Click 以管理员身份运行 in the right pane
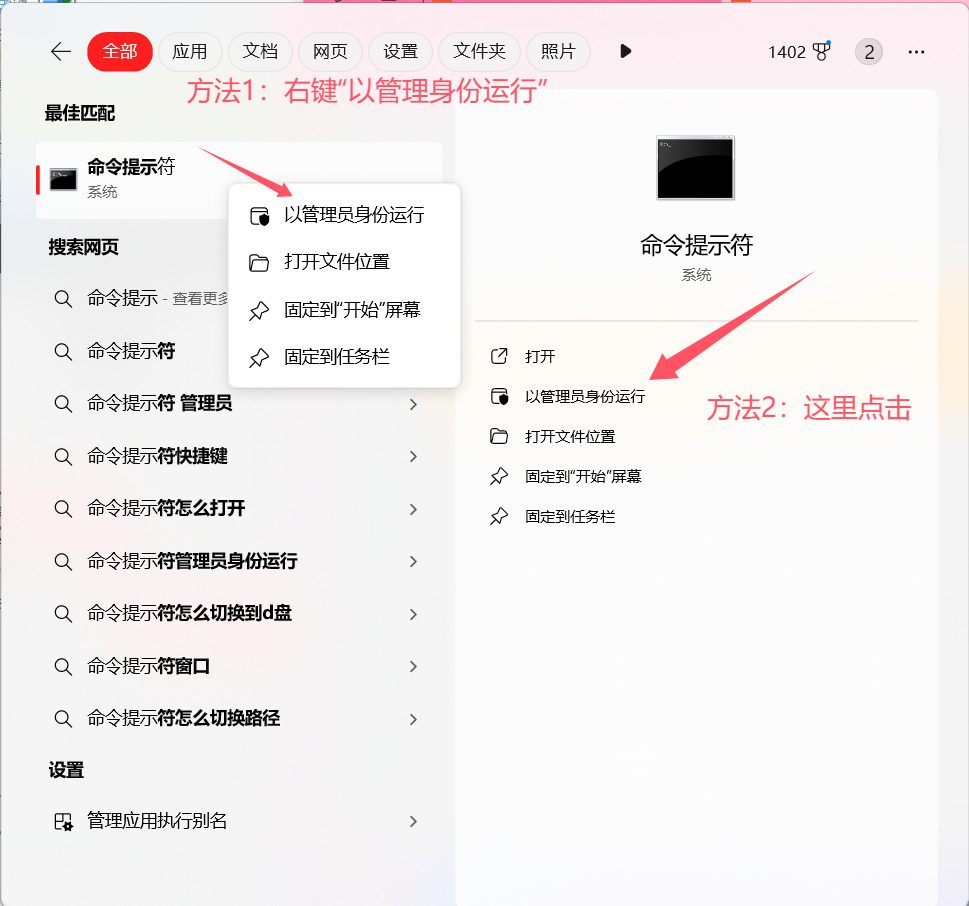This screenshot has width=969, height=906. pyautogui.click(x=585, y=397)
